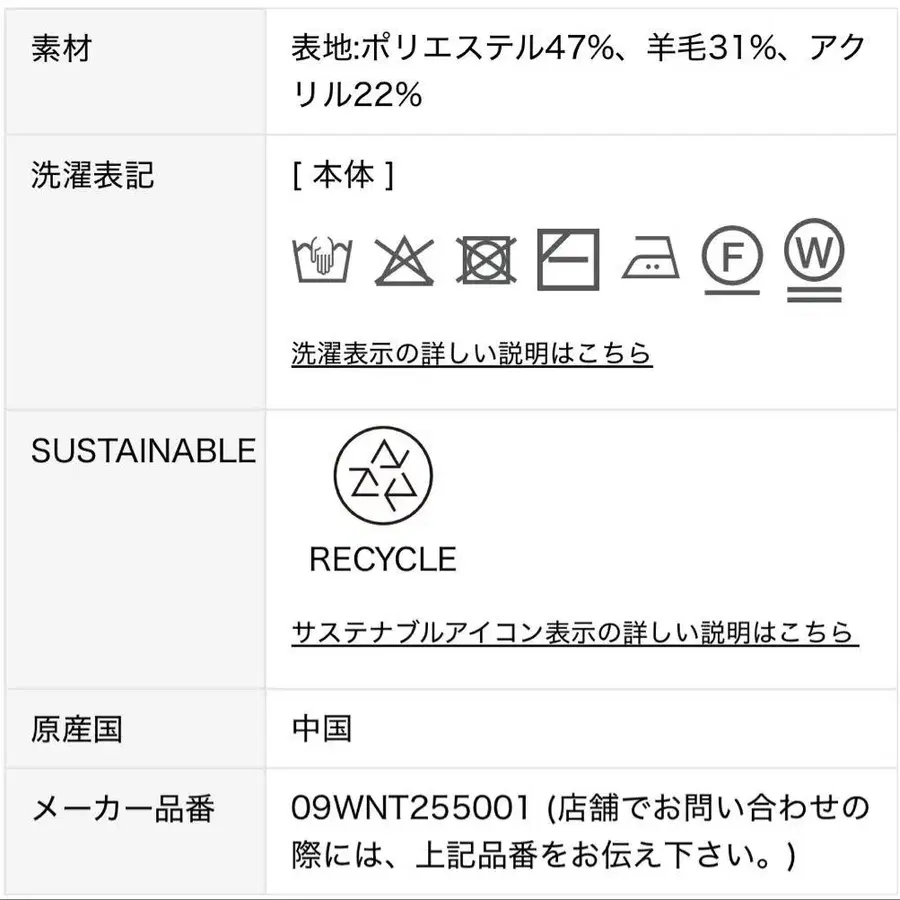Click the flat dry in shade icon

[568, 260]
